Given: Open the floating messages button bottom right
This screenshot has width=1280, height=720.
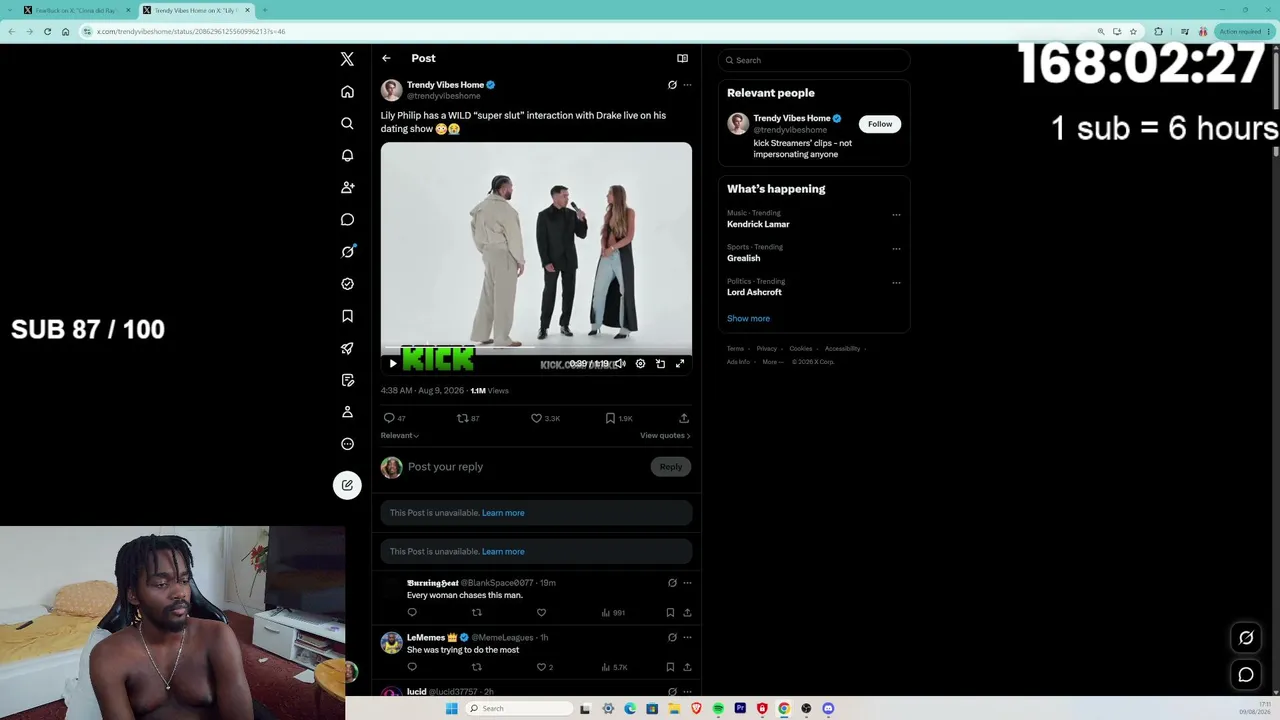Looking at the screenshot, I should click(x=1246, y=675).
